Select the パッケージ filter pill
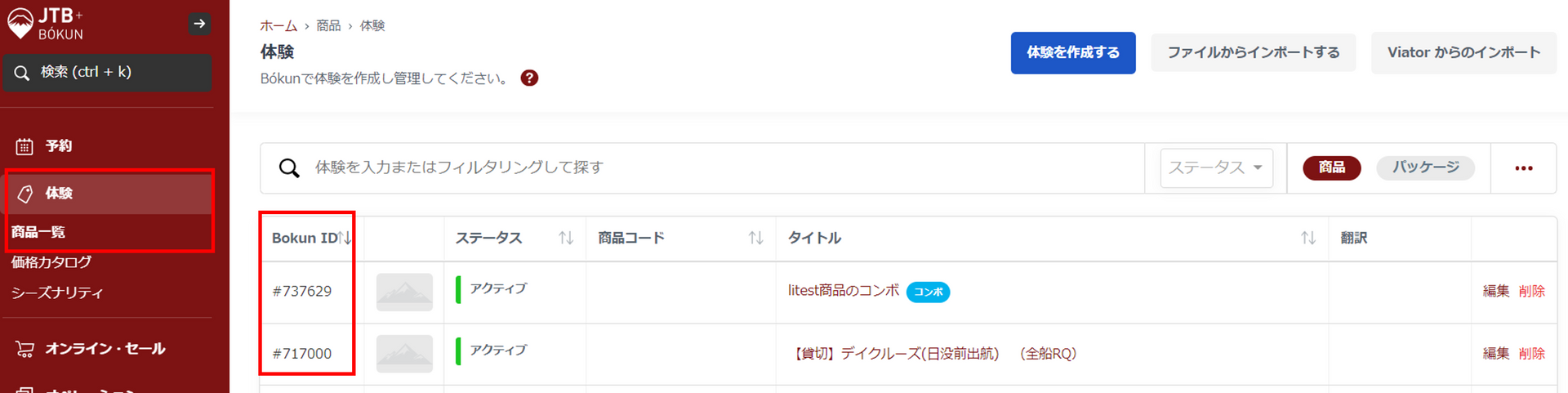This screenshot has width=1568, height=393. pos(1425,167)
